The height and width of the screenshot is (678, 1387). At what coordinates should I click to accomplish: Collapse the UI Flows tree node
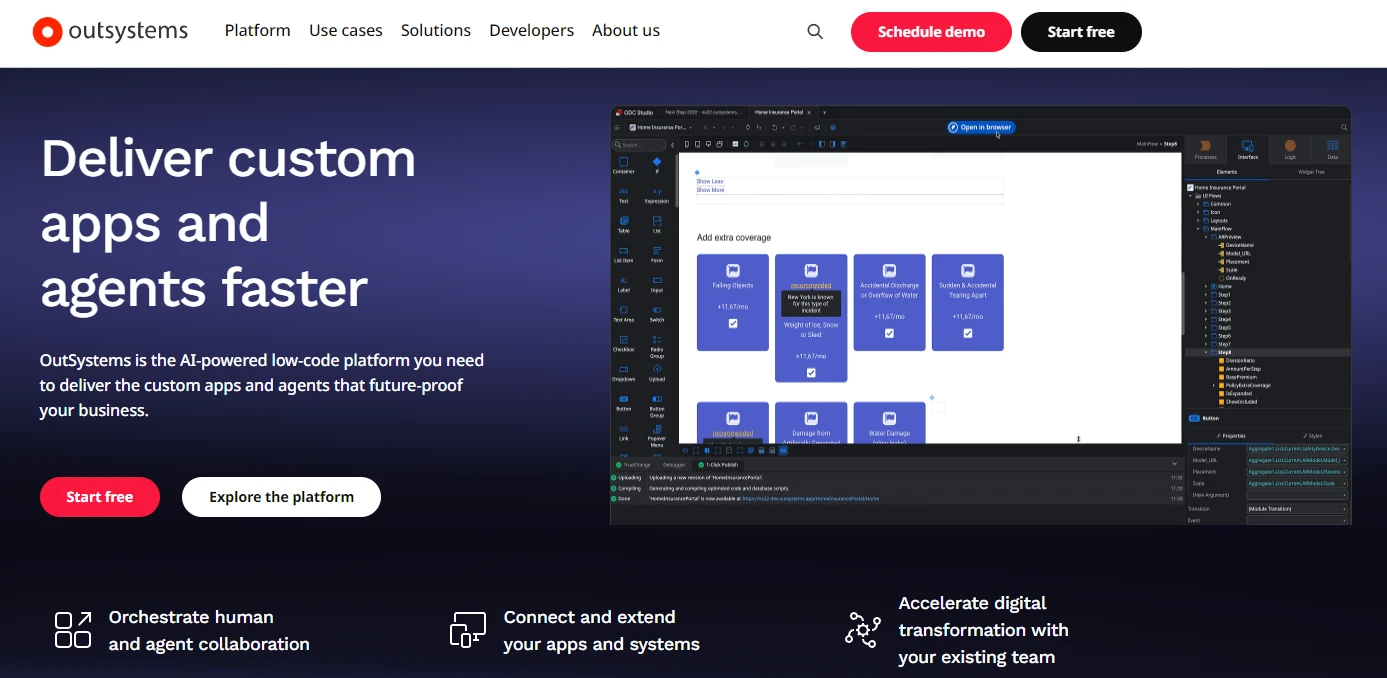coord(1190,196)
